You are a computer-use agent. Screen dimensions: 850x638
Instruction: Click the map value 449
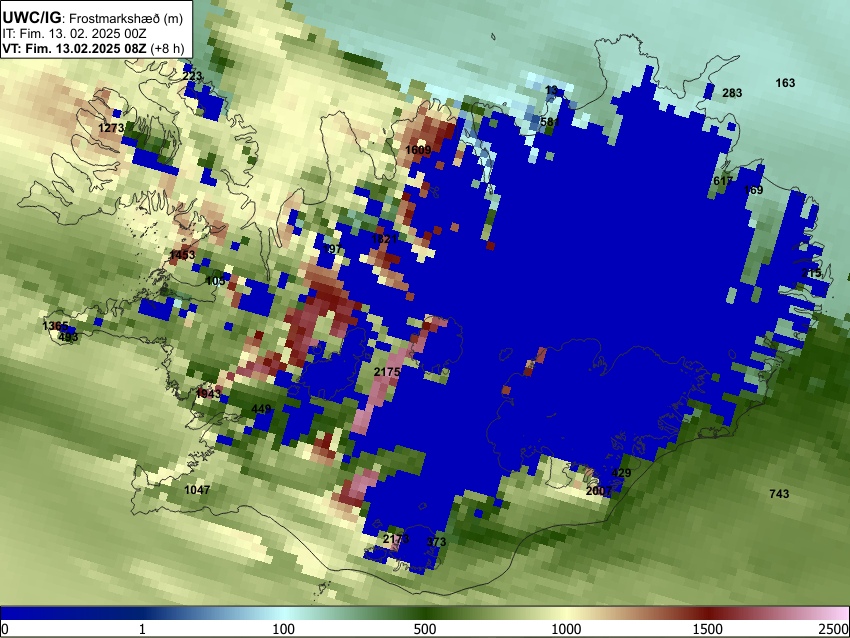pyautogui.click(x=261, y=409)
